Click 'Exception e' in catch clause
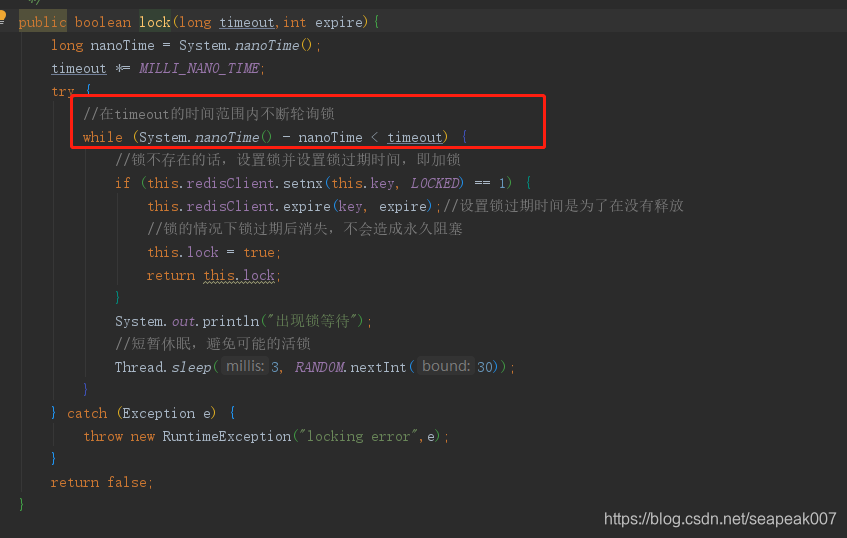 [x=166, y=413]
